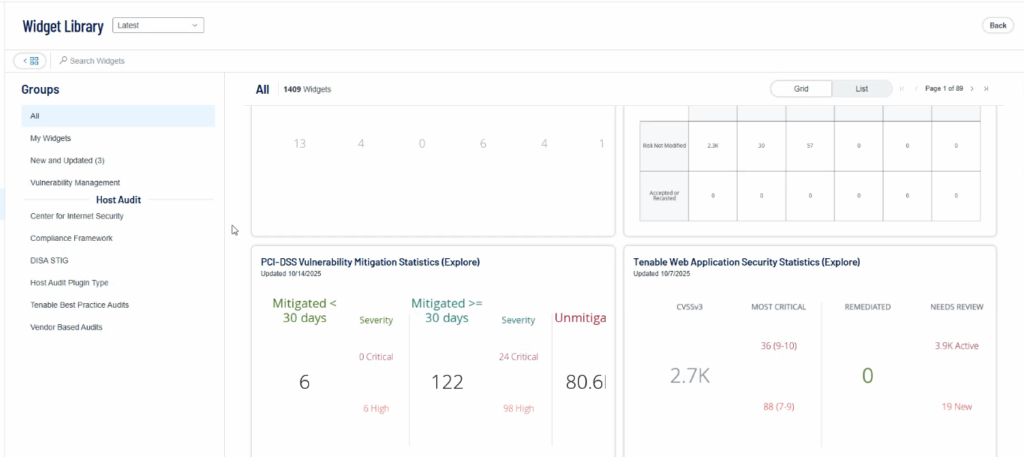Open Tenable Web Application Security Statistics widget

click(x=746, y=262)
